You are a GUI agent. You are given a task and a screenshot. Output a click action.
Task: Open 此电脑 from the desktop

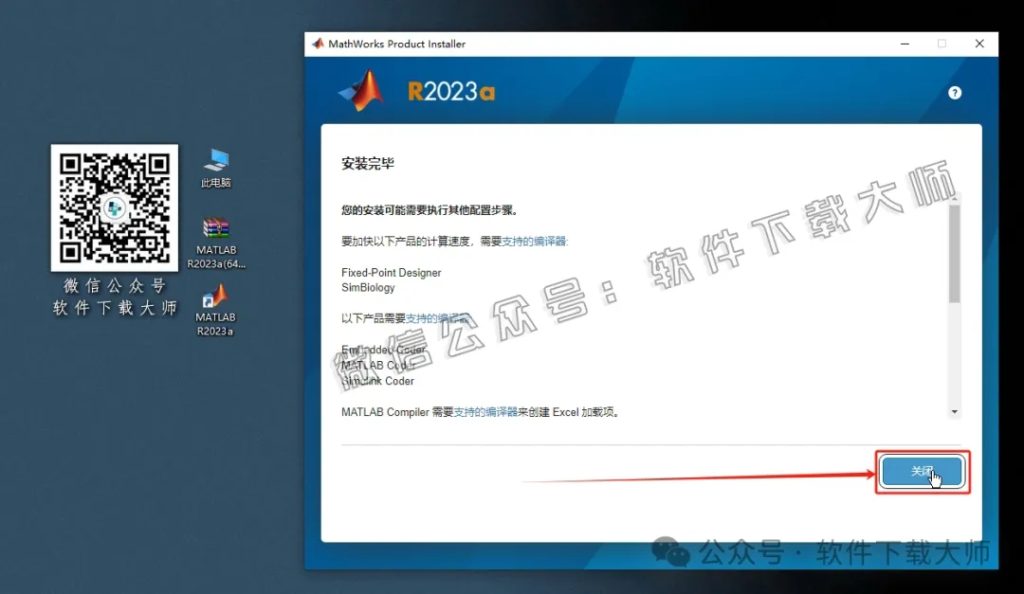213,160
